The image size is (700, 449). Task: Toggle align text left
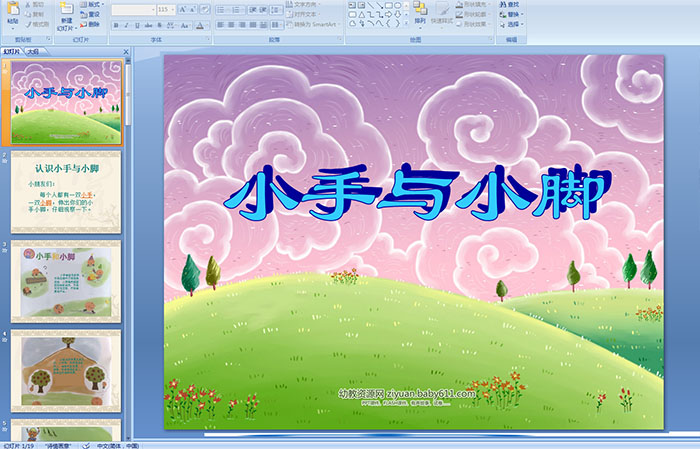coord(221,25)
